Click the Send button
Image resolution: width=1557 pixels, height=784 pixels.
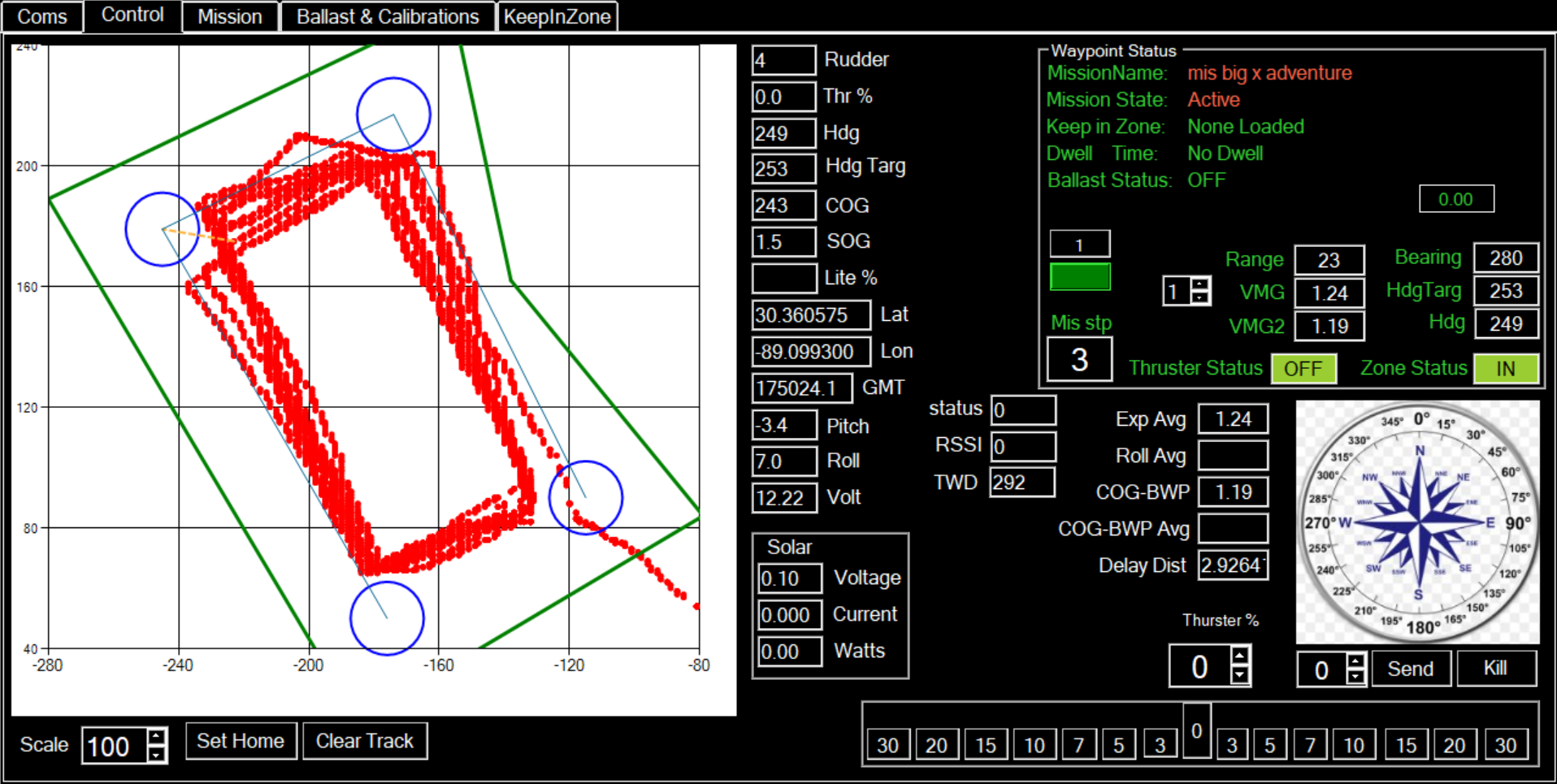coord(1410,669)
